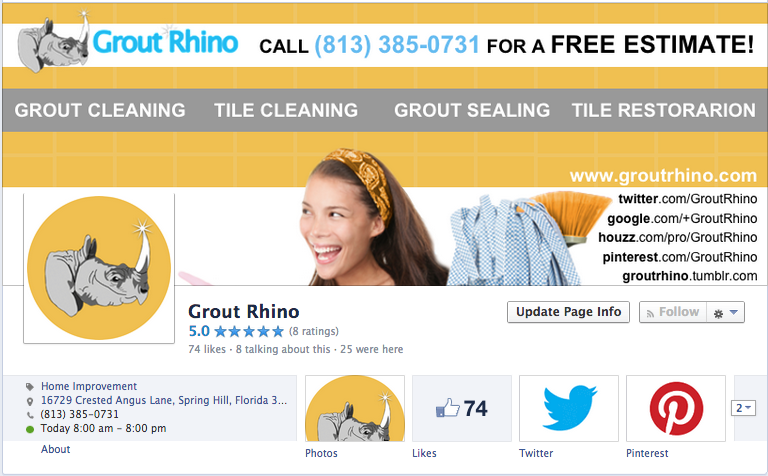Open the 16729 Crested Angus Lane address link
768x476 pixels.
164,401
